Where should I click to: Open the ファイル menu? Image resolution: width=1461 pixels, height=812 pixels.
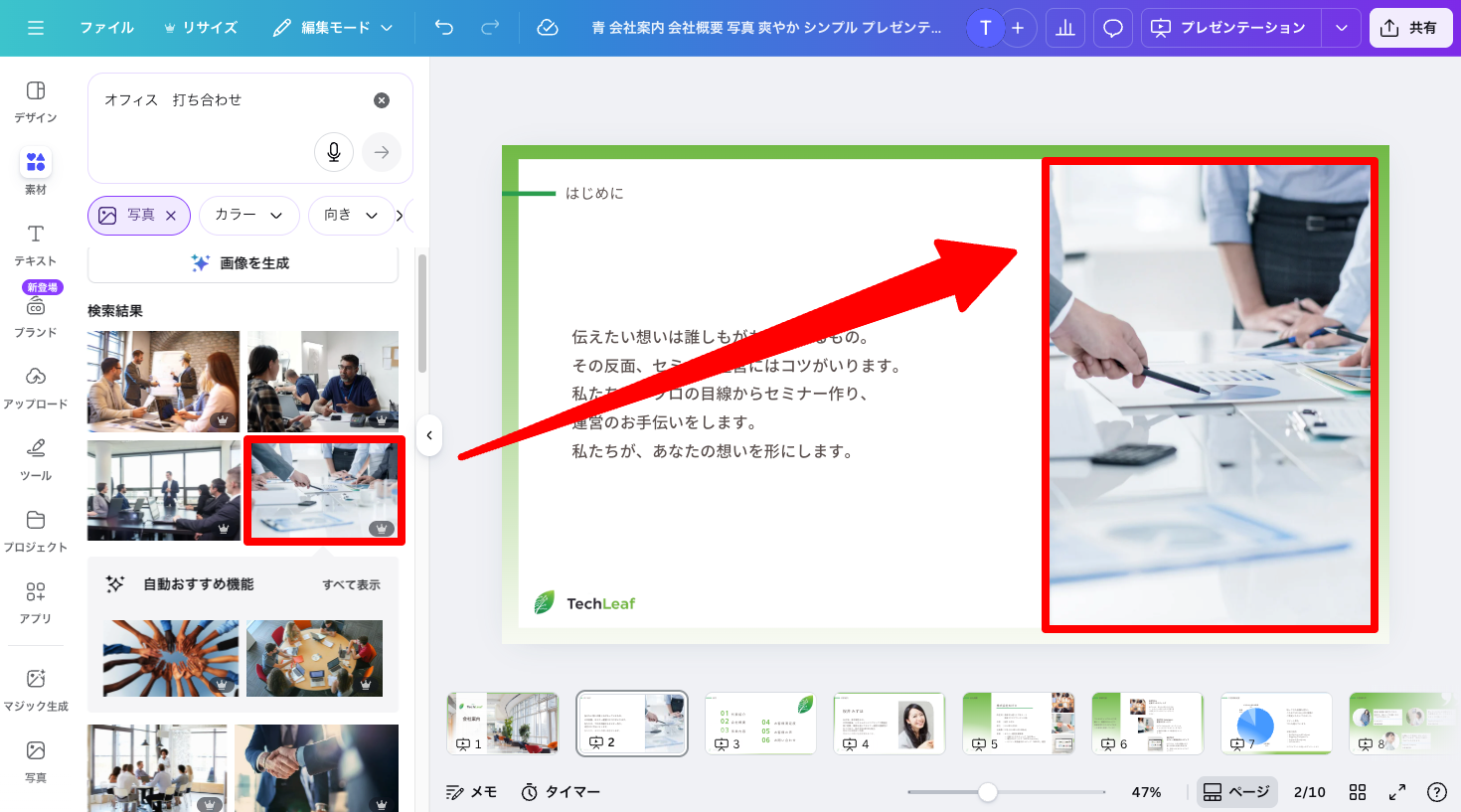click(x=106, y=28)
